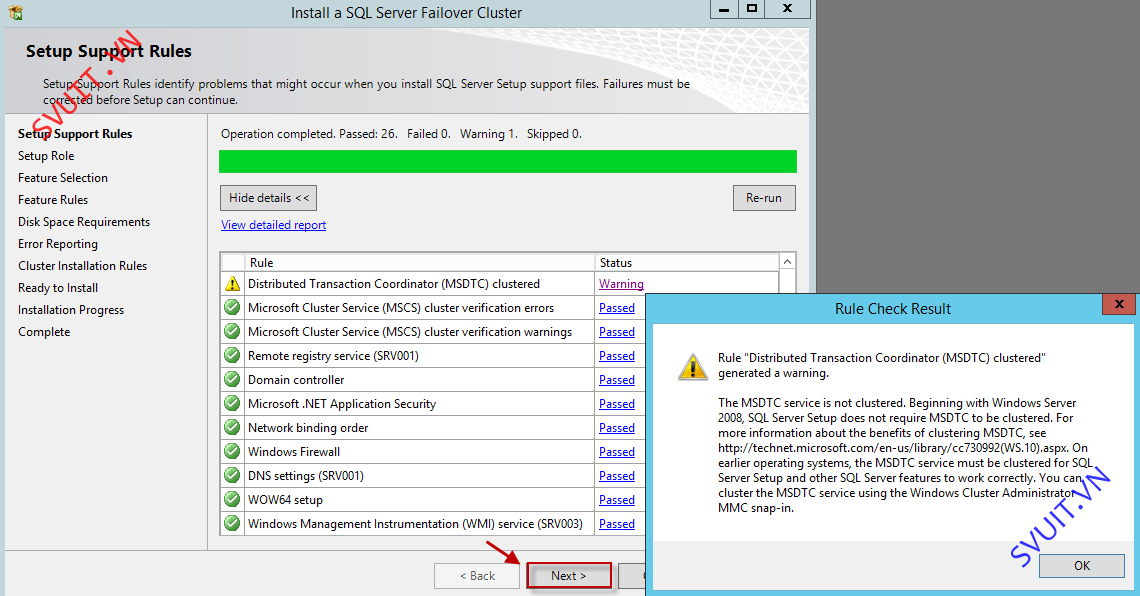1140x596 pixels.
Task: Select Feature Selection step in sidebar
Action: (63, 177)
